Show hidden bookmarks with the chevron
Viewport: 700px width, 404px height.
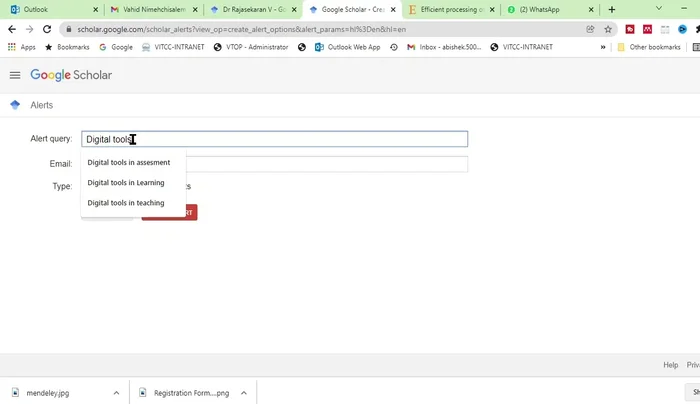(x=603, y=47)
